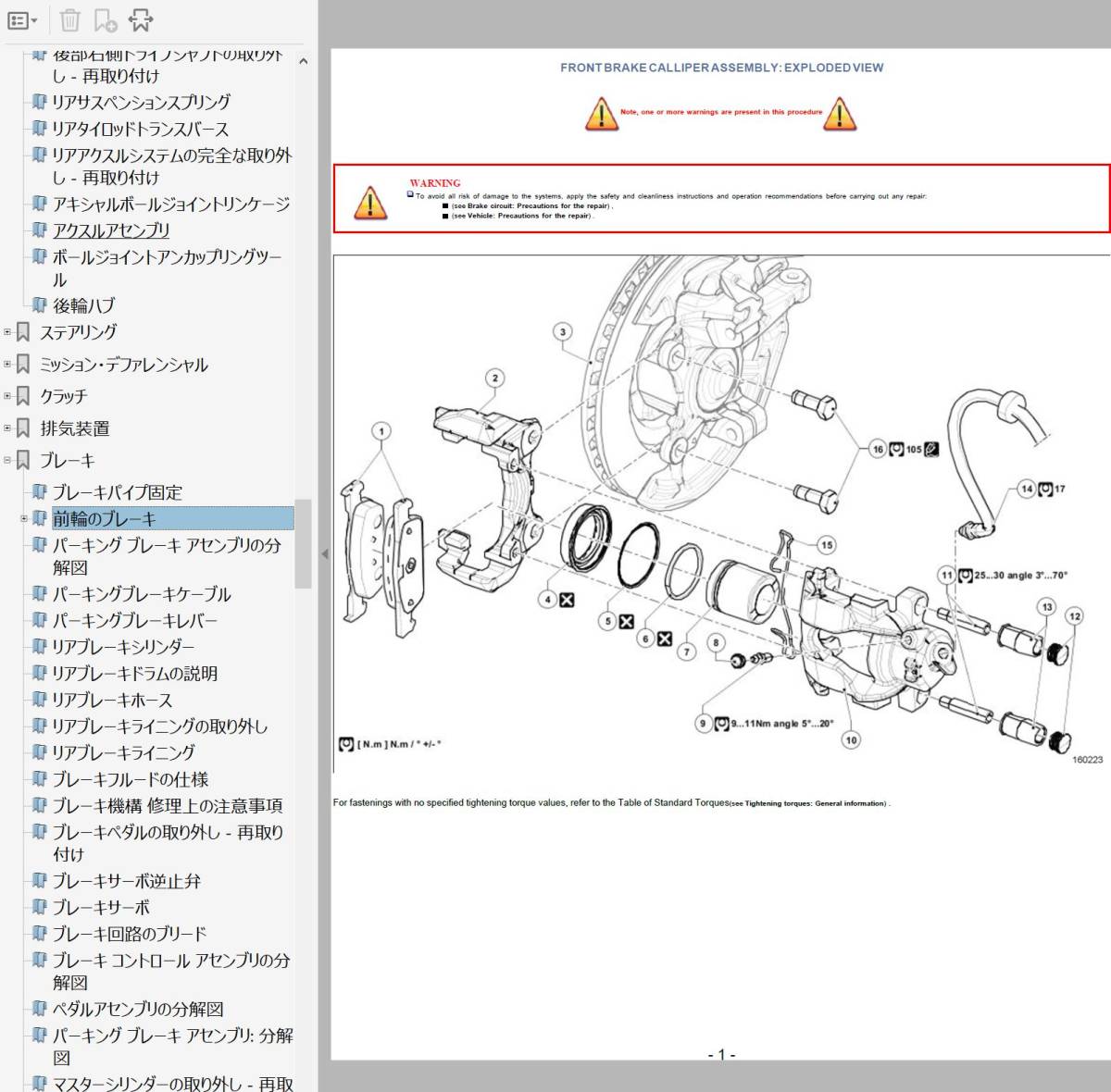Open the Tightening torques General information link
Viewport: 1111px width, 1092px height.
816,803
